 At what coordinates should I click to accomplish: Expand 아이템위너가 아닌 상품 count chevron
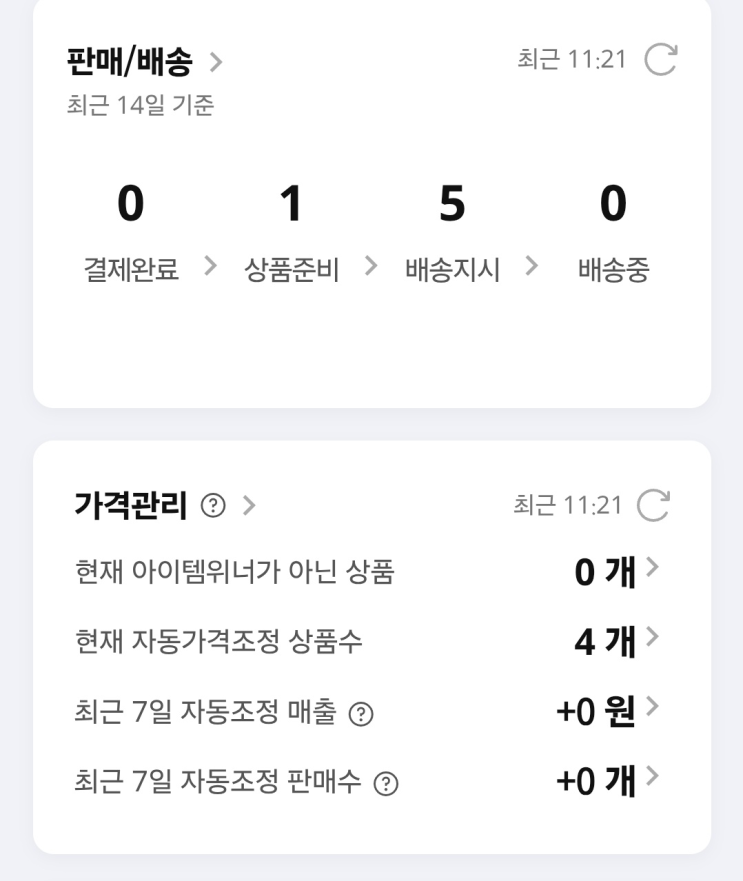653,568
